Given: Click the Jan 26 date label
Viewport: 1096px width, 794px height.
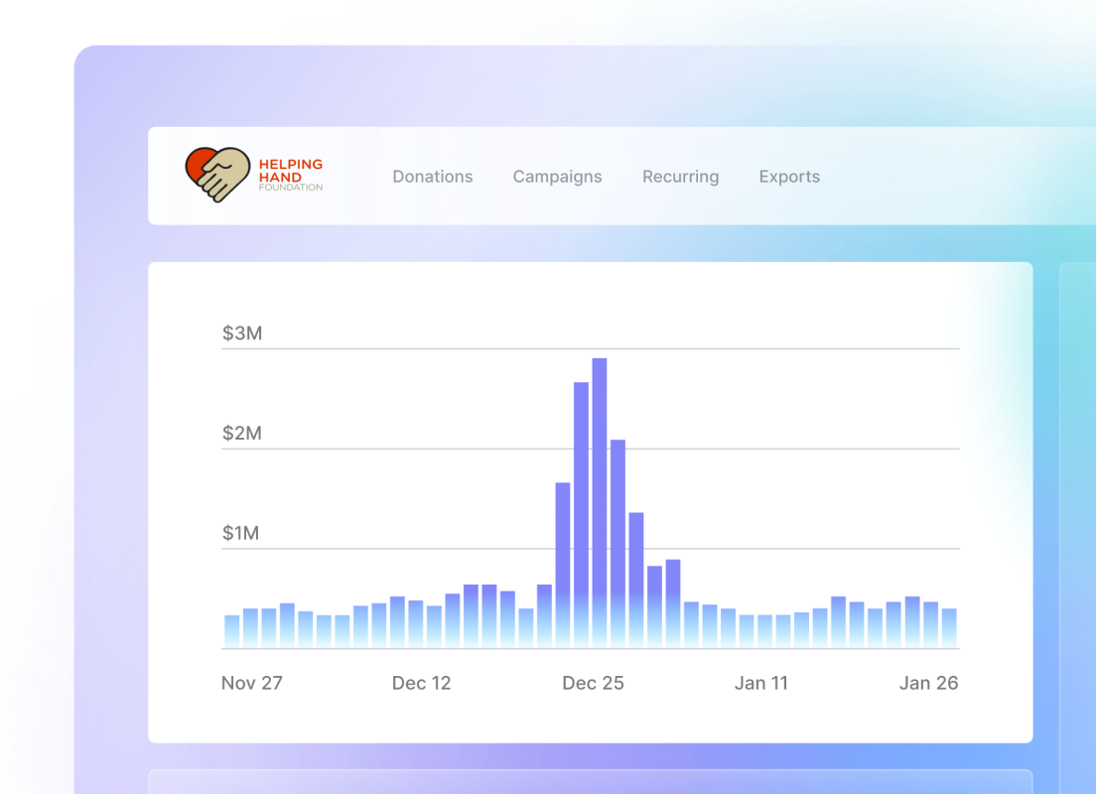Looking at the screenshot, I should click(928, 683).
